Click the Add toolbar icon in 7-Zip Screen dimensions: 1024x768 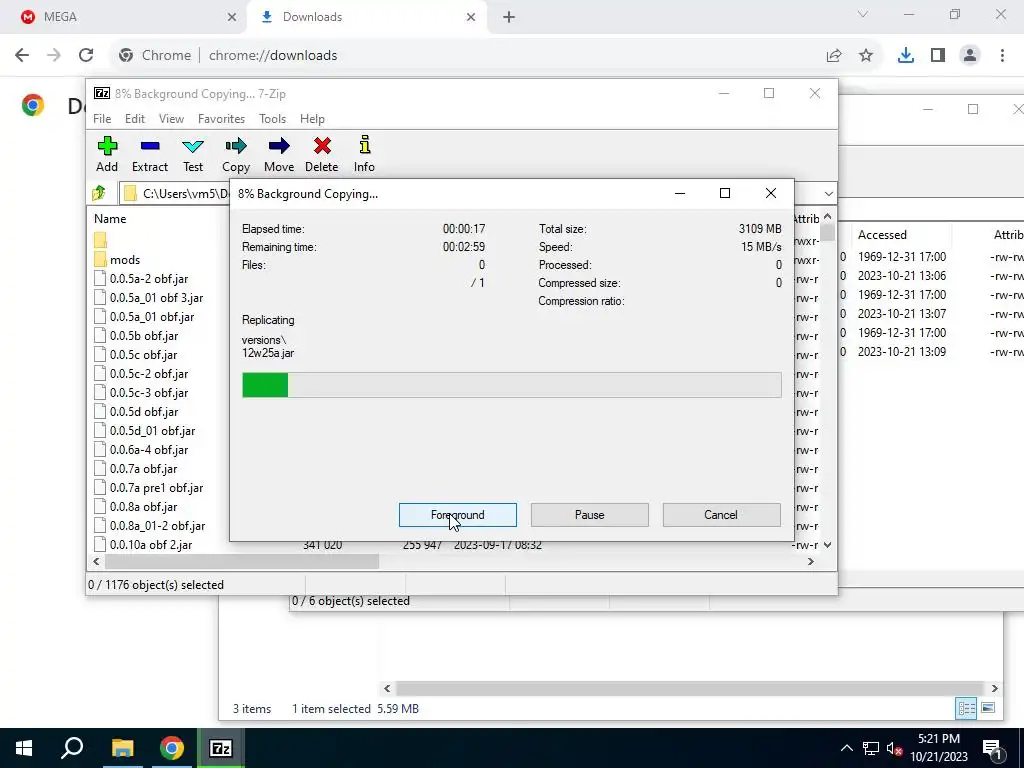coord(107,154)
